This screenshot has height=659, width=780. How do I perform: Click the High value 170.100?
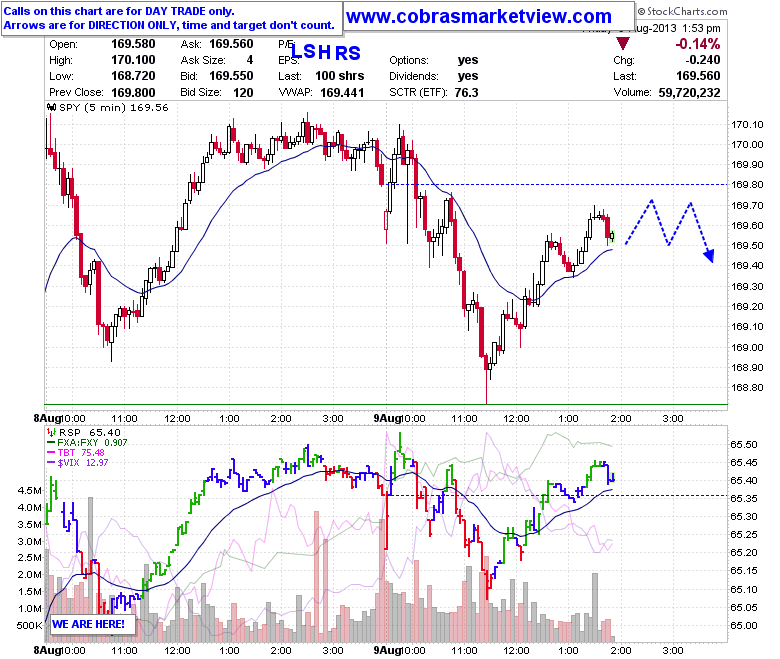coord(133,60)
